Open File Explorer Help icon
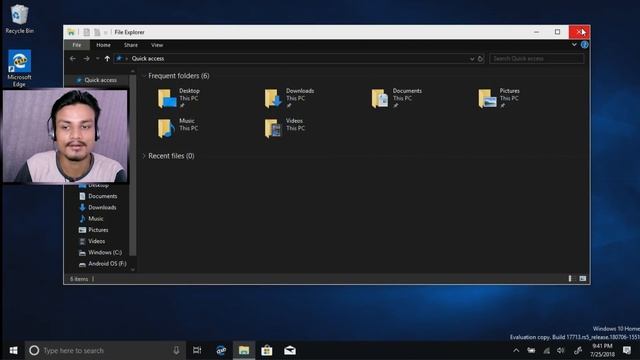The image size is (640, 360). (584, 44)
